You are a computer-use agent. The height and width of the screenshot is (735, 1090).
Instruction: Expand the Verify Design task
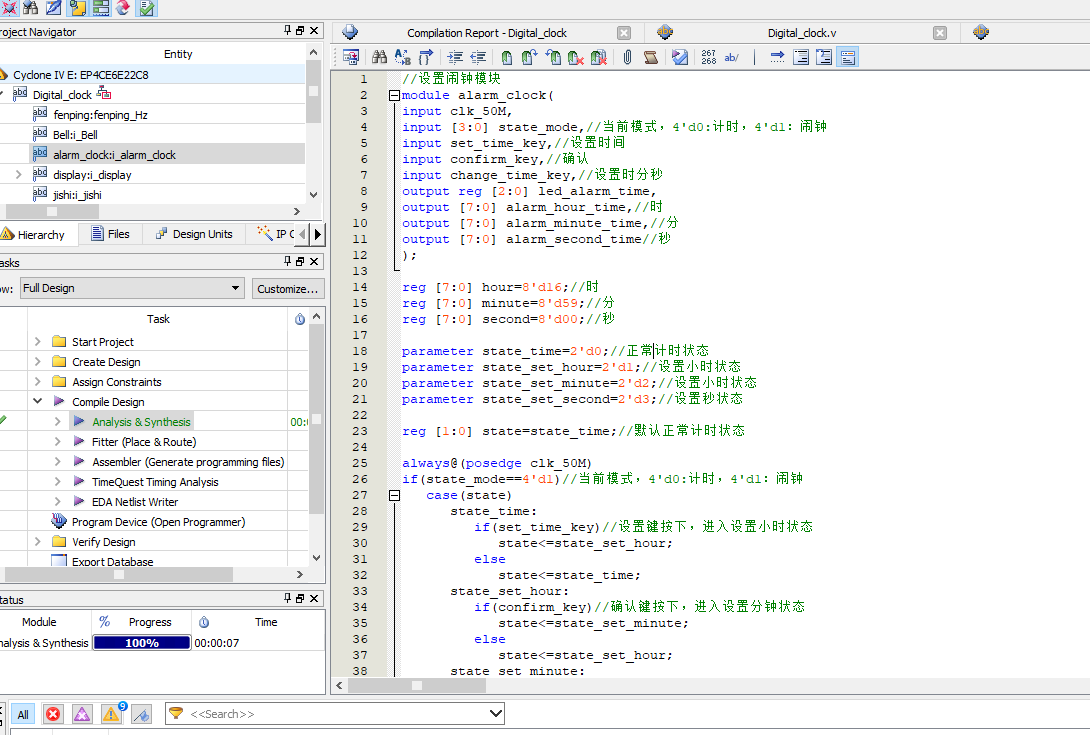pyautogui.click(x=38, y=542)
